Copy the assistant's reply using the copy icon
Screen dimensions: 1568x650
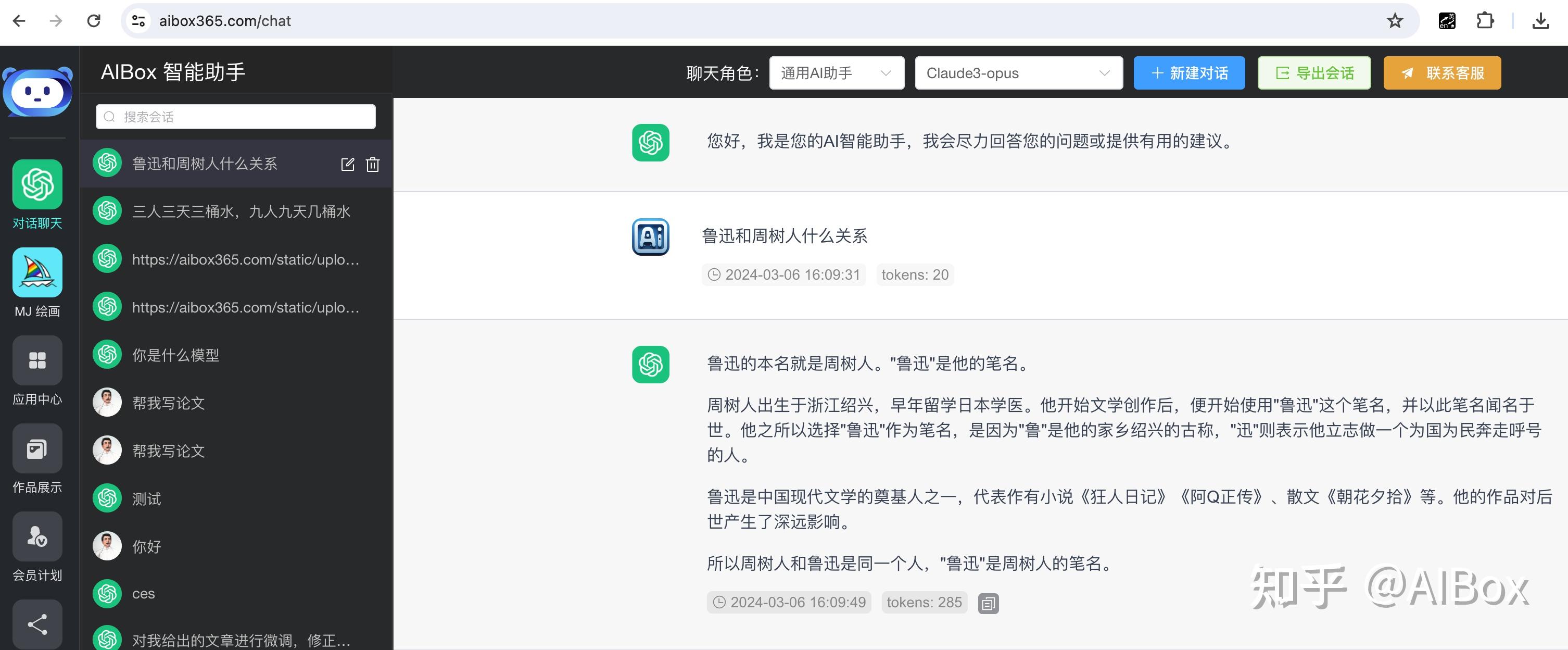click(988, 603)
